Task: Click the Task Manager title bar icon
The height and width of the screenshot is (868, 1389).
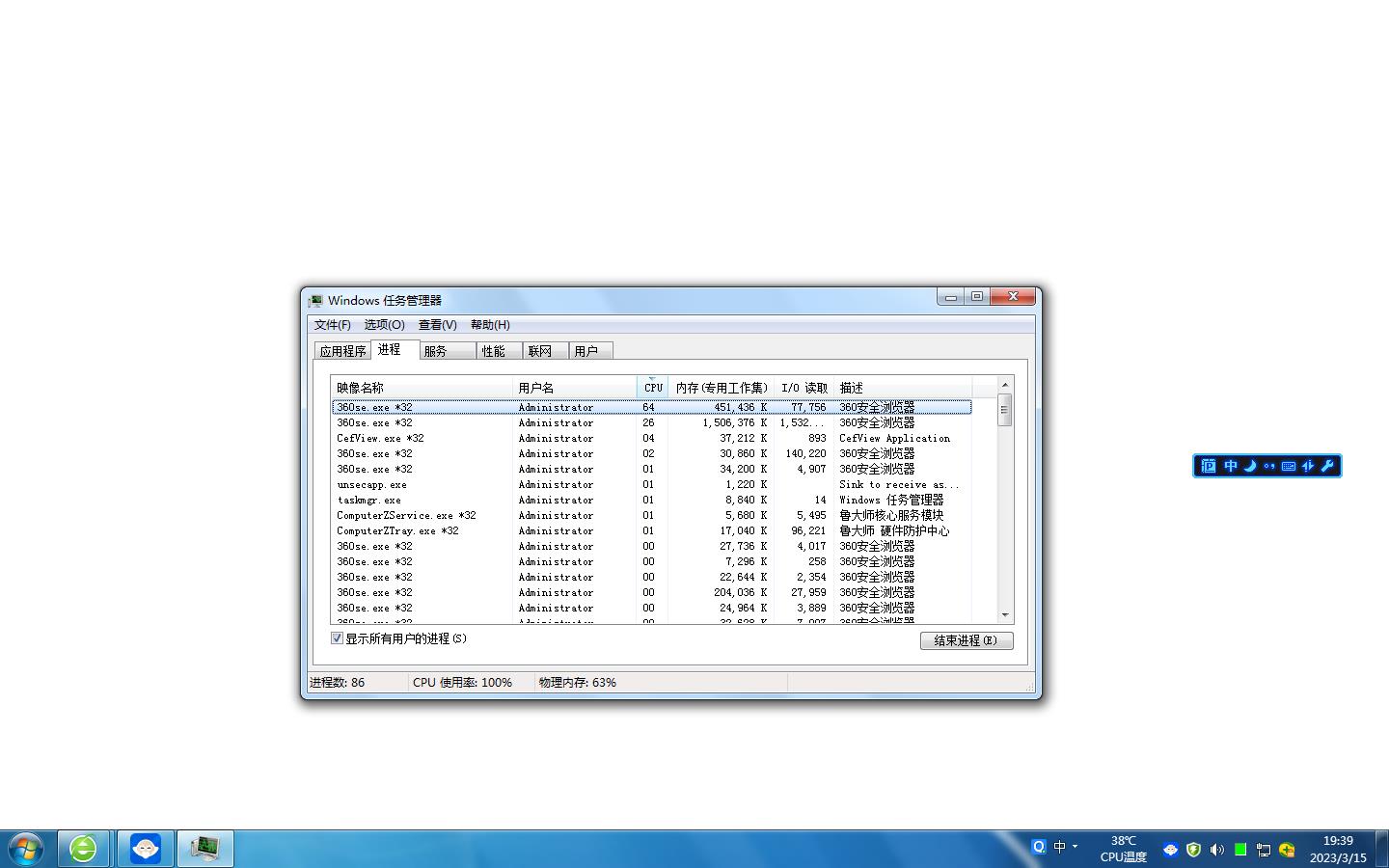Action: pyautogui.click(x=316, y=301)
